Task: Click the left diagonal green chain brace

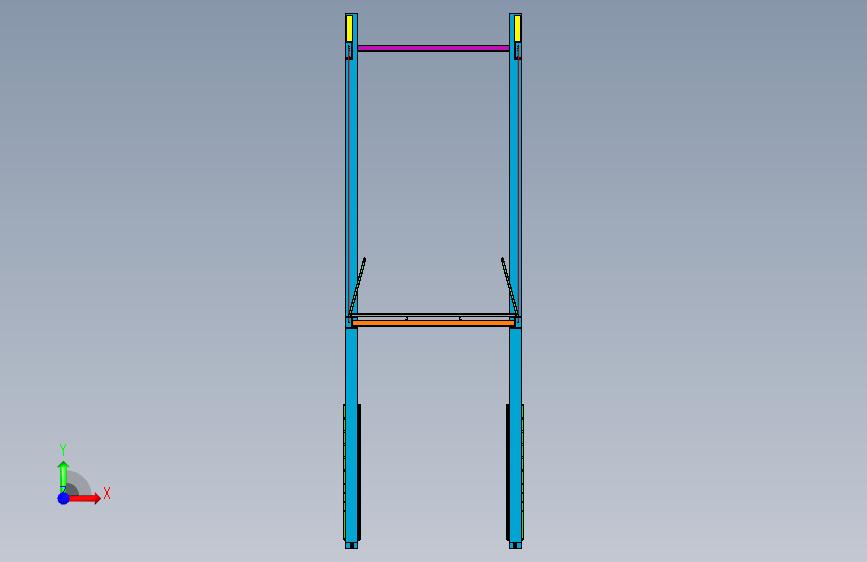Action: coord(357,287)
